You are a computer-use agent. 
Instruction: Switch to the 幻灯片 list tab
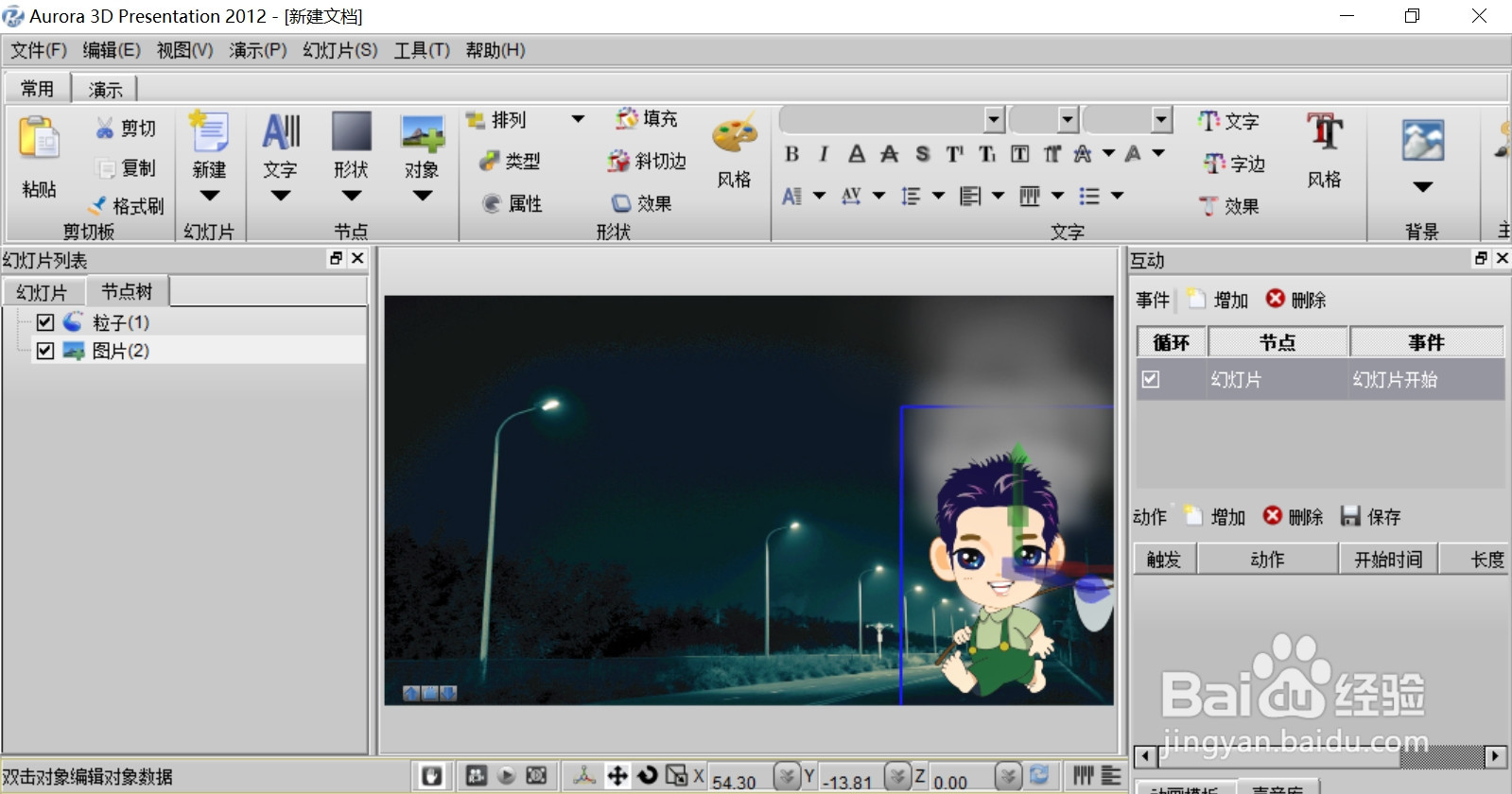coord(42,292)
